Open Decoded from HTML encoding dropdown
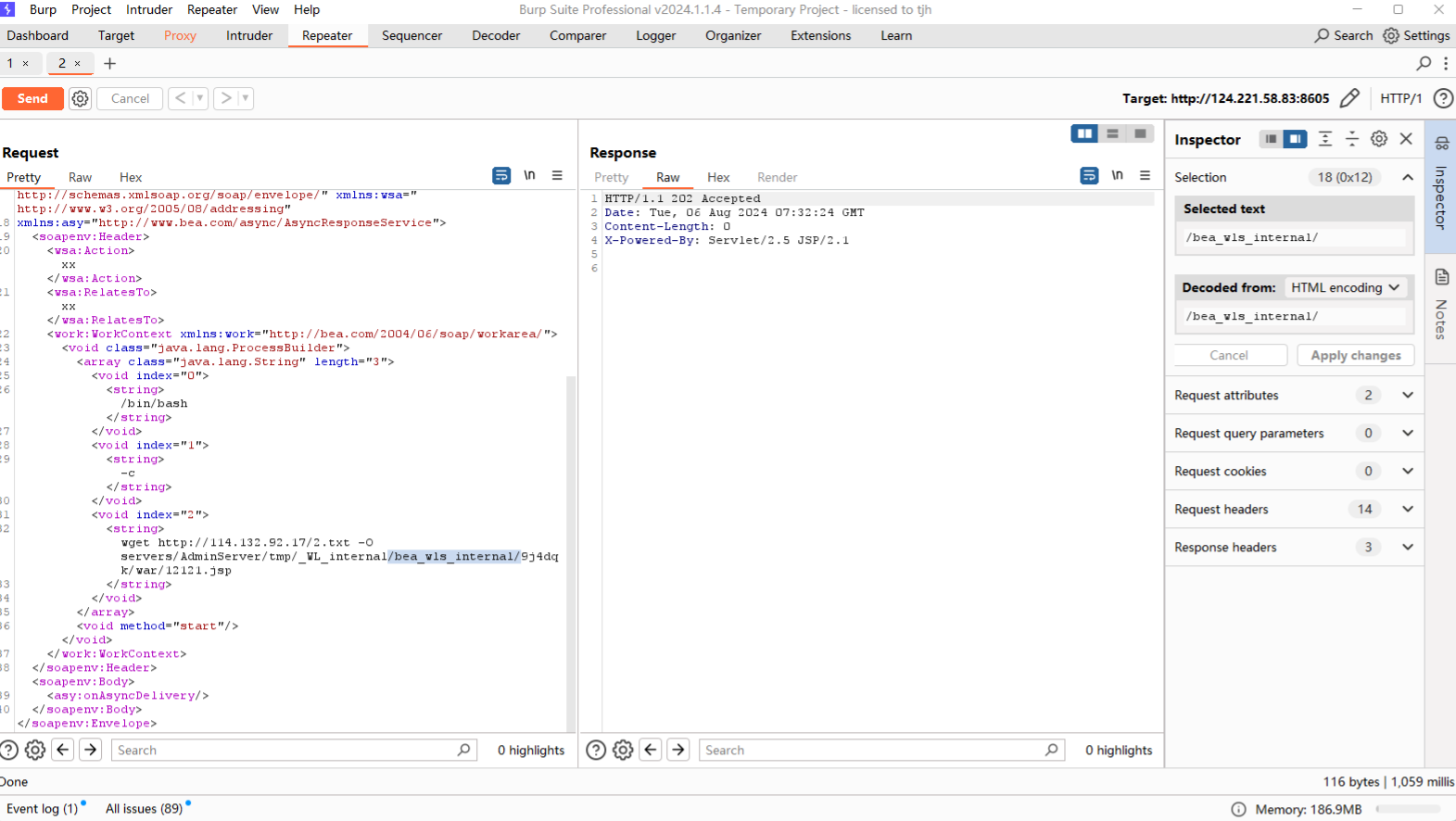The width and height of the screenshot is (1456, 821). [x=1345, y=287]
